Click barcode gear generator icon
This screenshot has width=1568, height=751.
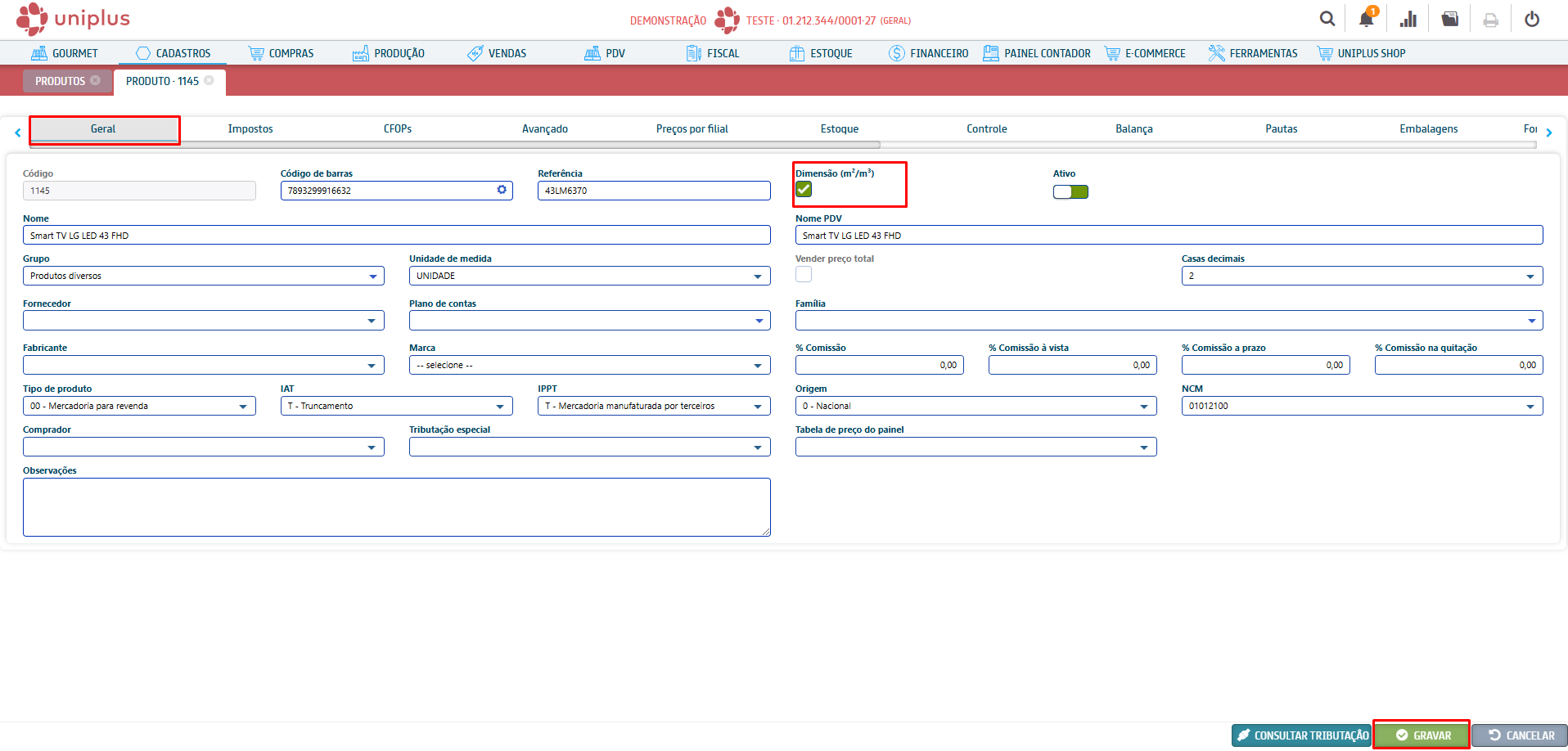click(x=502, y=190)
